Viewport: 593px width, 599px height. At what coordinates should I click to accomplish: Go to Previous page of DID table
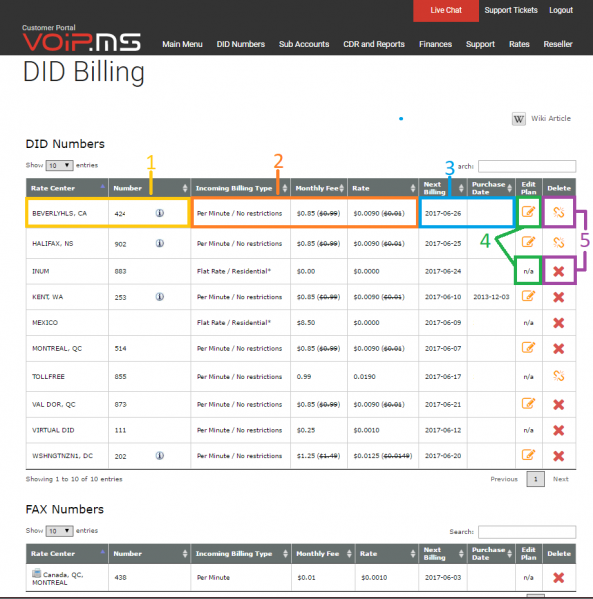pos(504,479)
